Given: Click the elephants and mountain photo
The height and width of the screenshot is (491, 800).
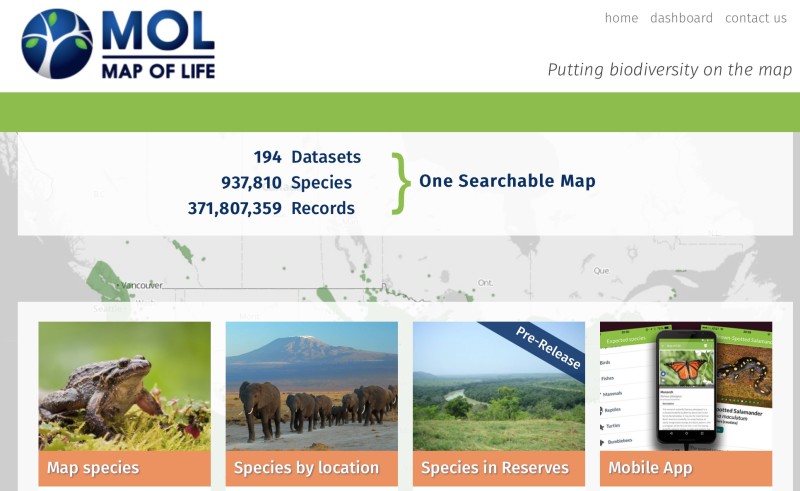Looking at the screenshot, I should point(312,386).
